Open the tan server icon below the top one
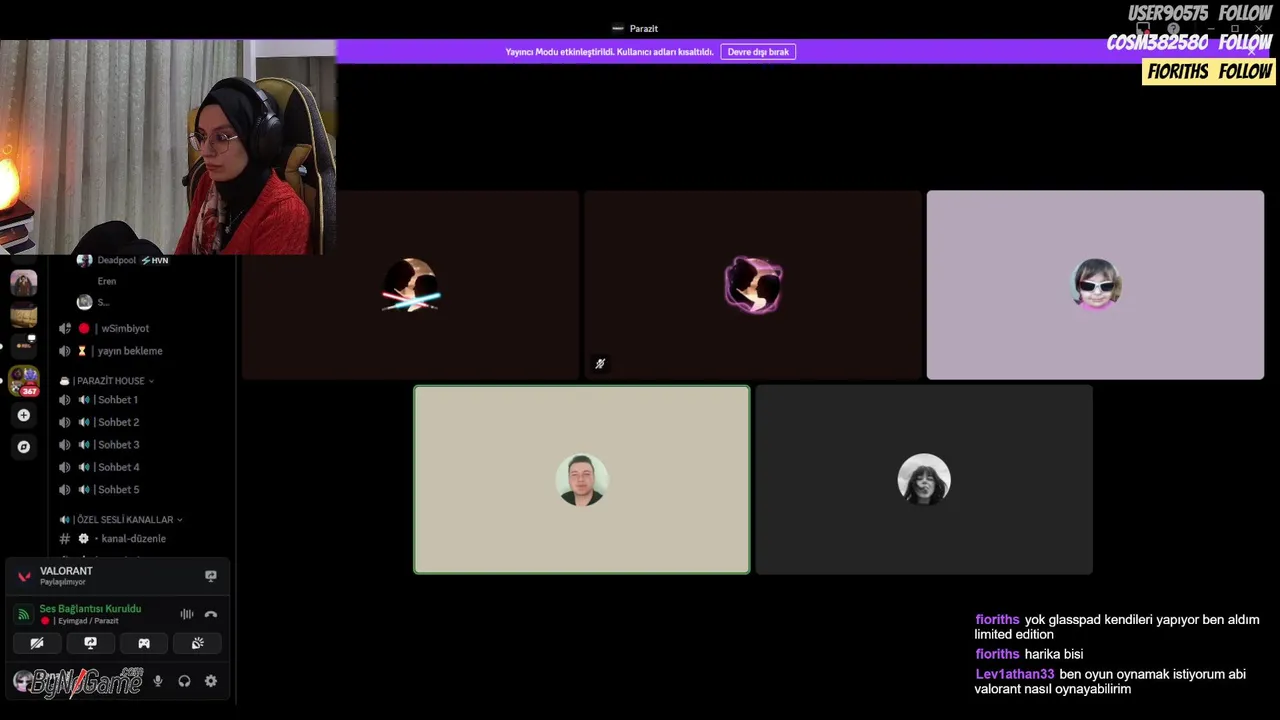The image size is (1280, 720). click(x=24, y=316)
